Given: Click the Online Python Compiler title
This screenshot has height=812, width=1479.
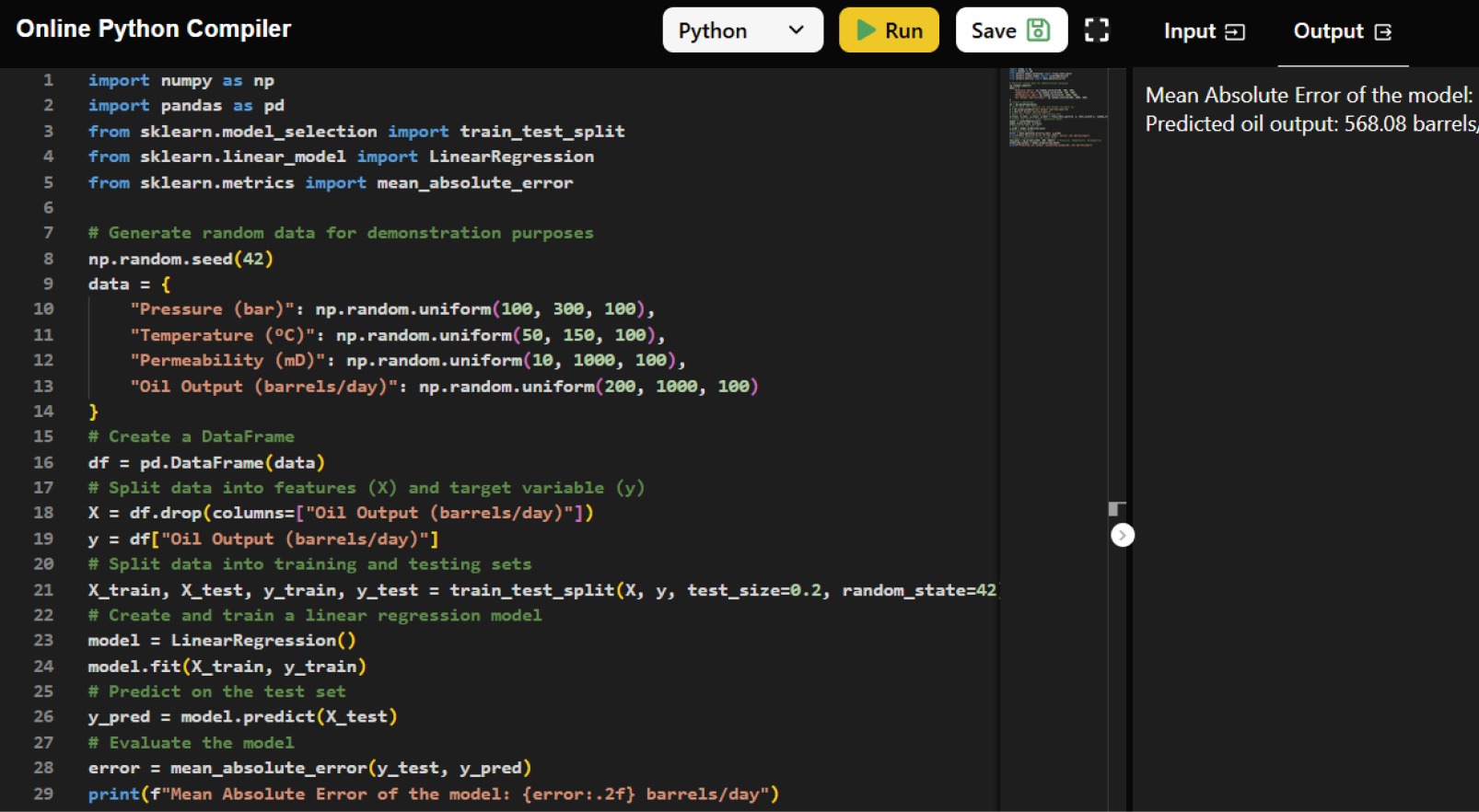Looking at the screenshot, I should click(x=154, y=29).
